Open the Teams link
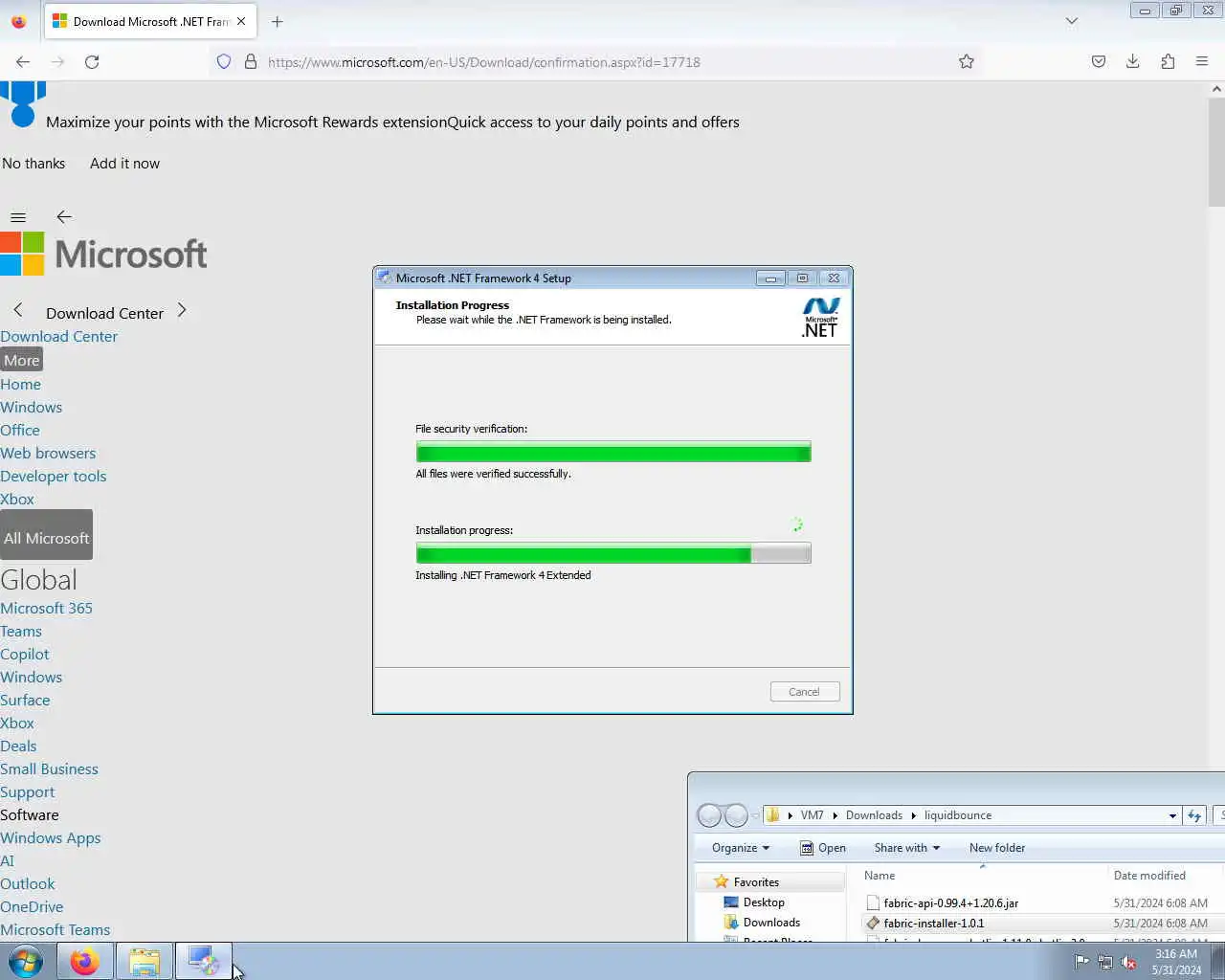1225x980 pixels. click(x=21, y=632)
